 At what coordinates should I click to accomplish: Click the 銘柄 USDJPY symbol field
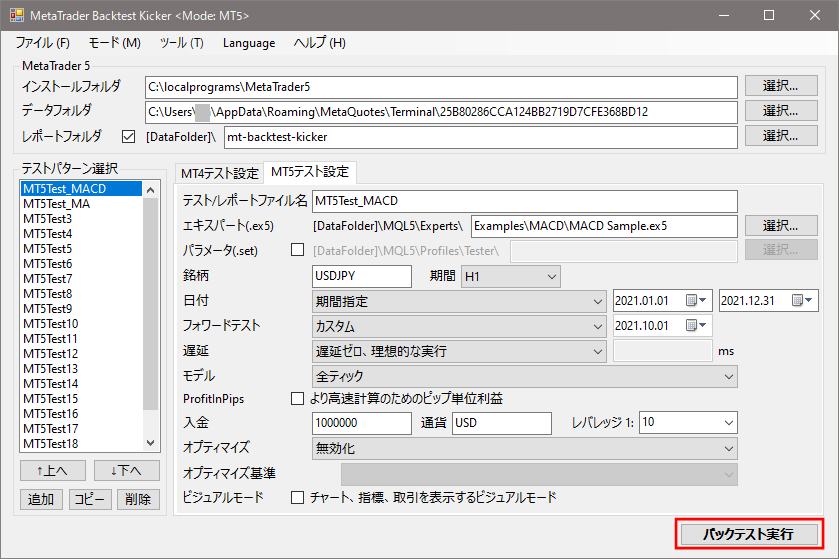tap(362, 277)
